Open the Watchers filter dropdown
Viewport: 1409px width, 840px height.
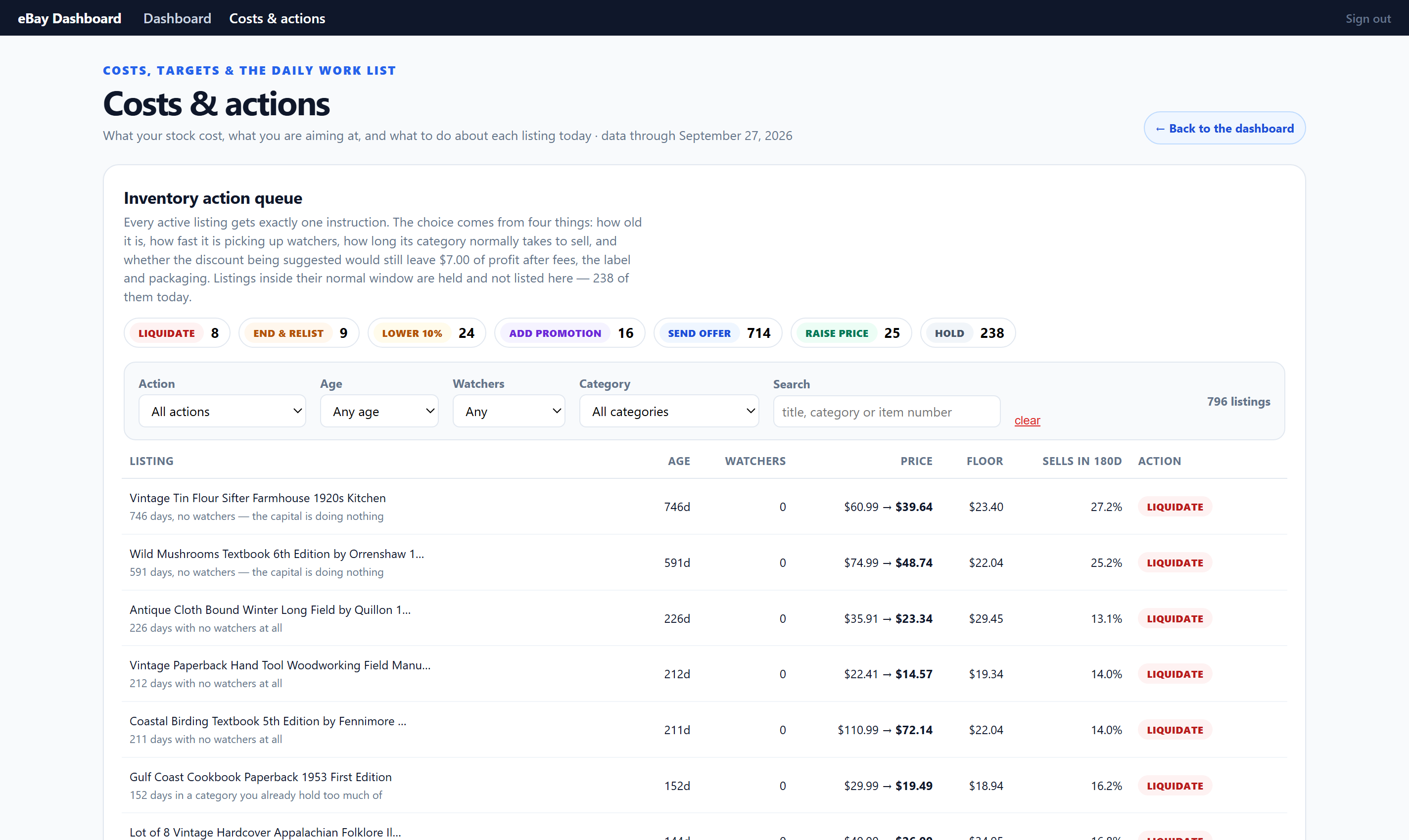pyautogui.click(x=509, y=411)
